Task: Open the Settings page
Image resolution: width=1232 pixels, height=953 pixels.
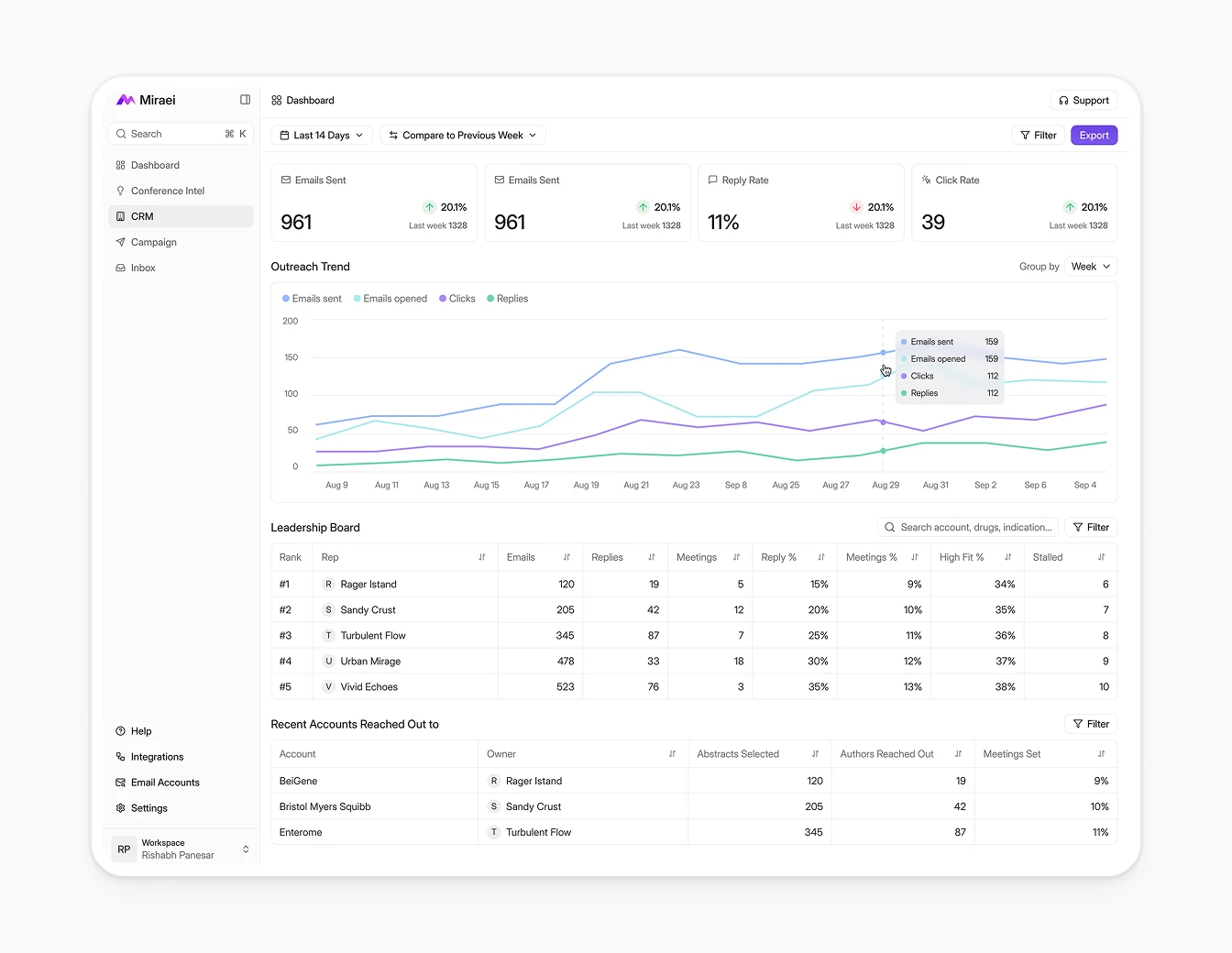Action: [149, 808]
